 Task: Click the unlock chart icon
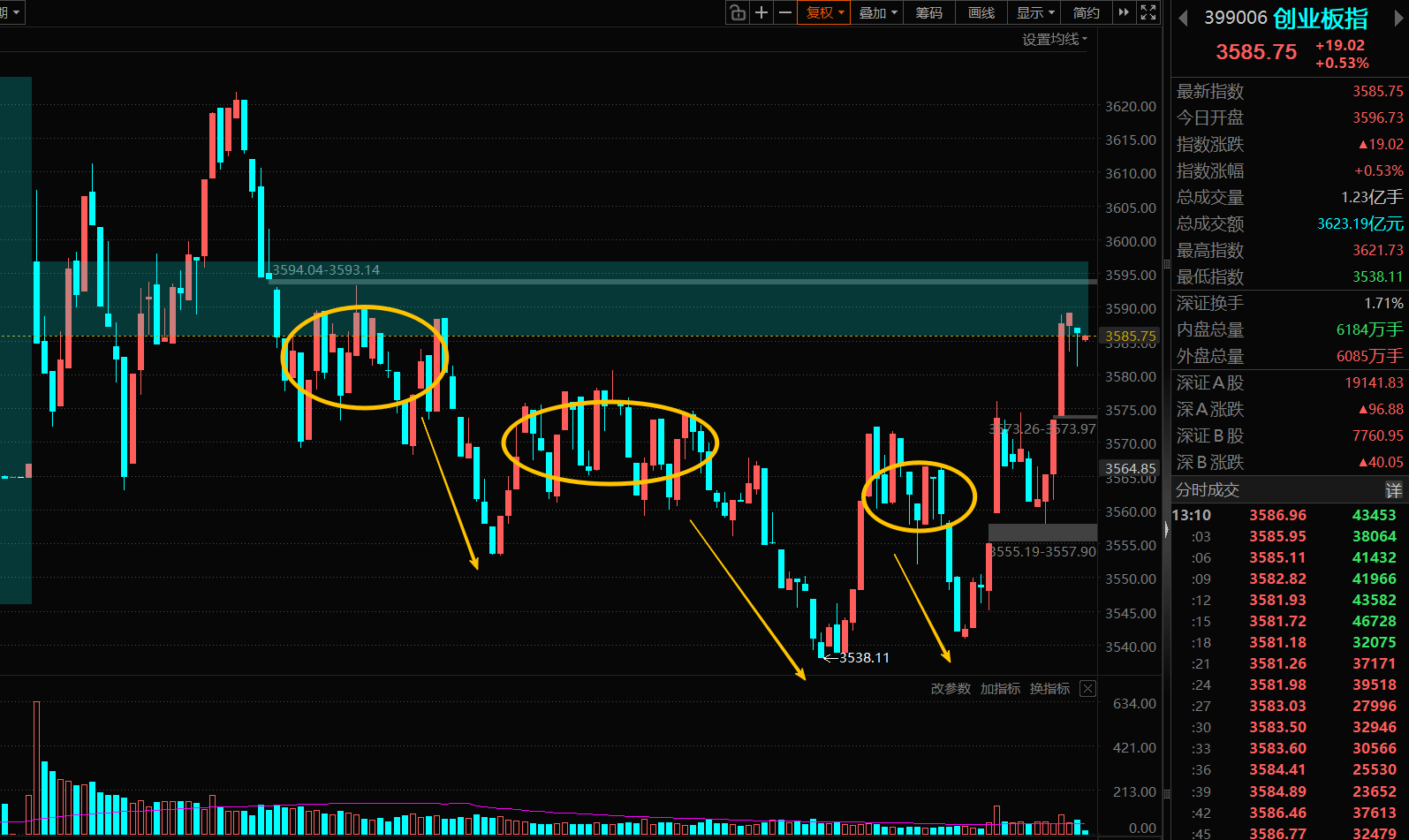(x=738, y=12)
